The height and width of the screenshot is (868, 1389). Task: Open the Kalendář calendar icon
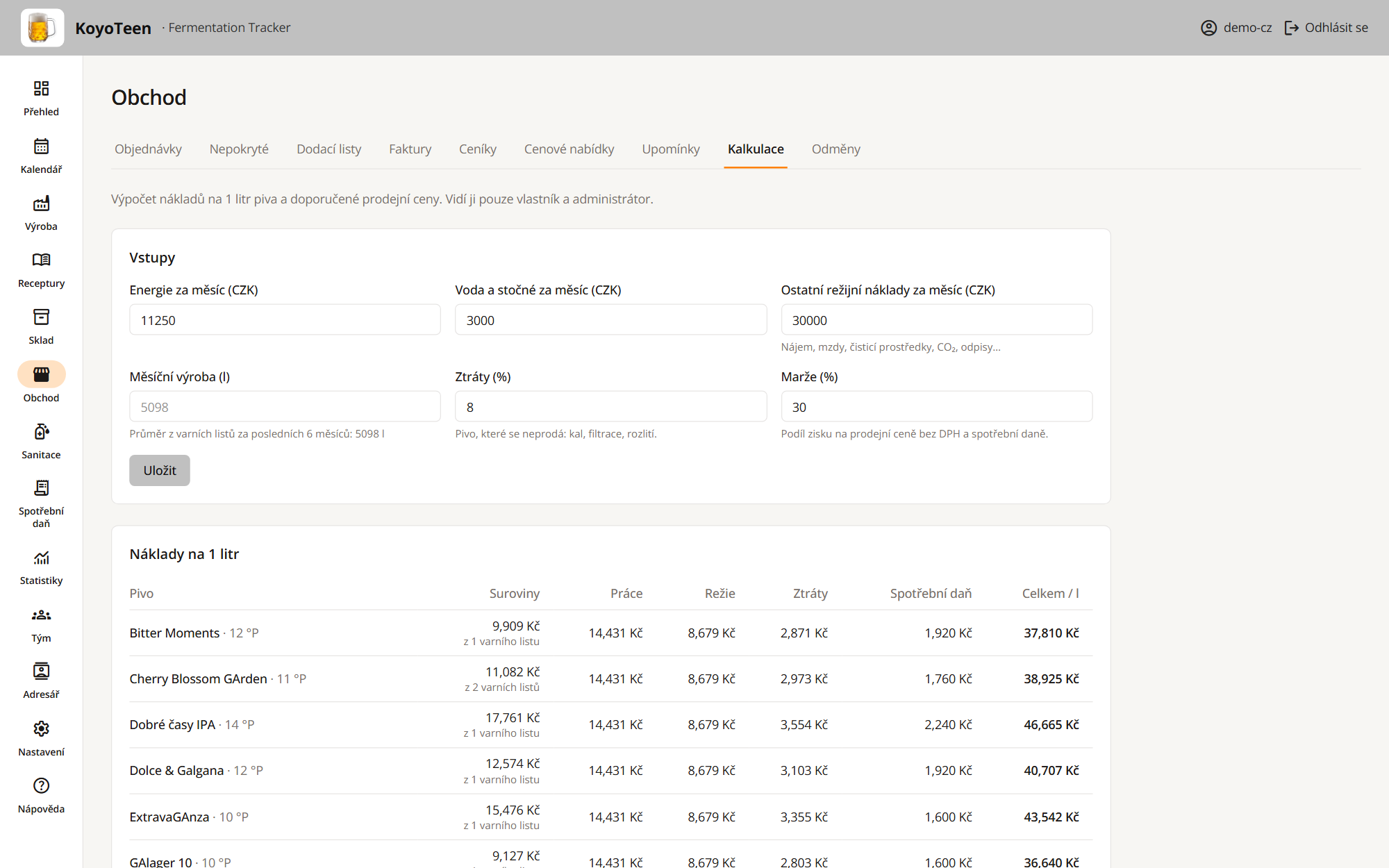[41, 146]
